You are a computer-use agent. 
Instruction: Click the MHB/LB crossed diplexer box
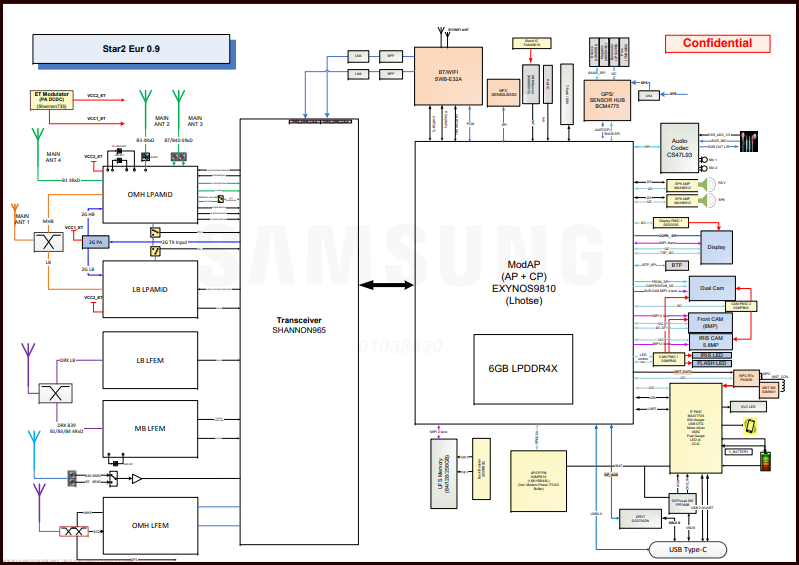coord(49,242)
